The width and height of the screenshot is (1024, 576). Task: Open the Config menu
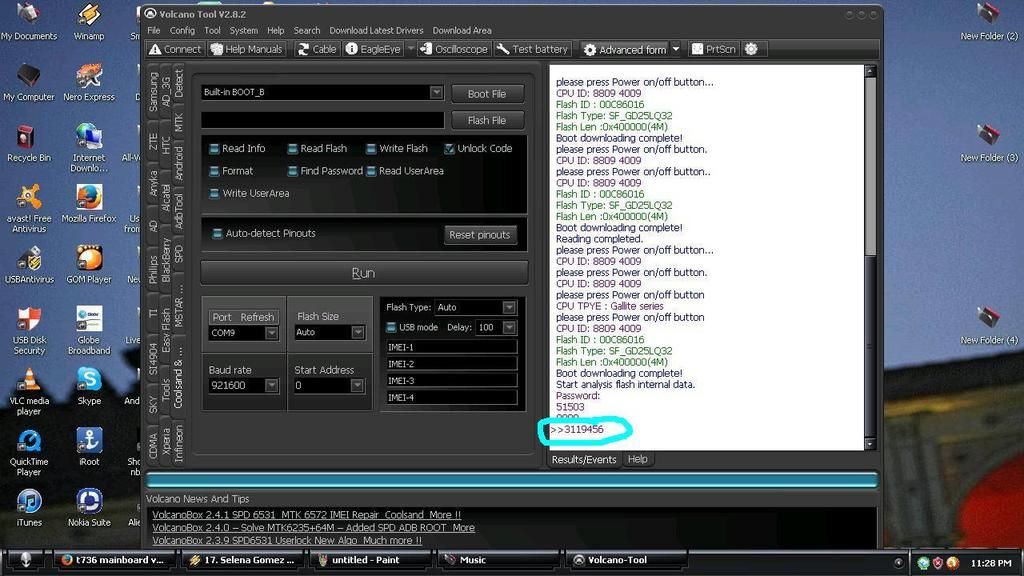pyautogui.click(x=182, y=30)
